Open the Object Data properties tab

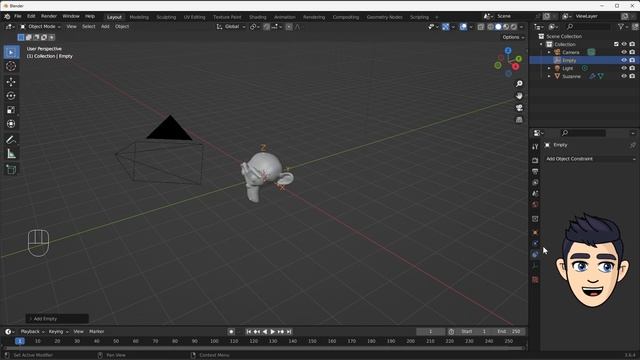point(535,265)
